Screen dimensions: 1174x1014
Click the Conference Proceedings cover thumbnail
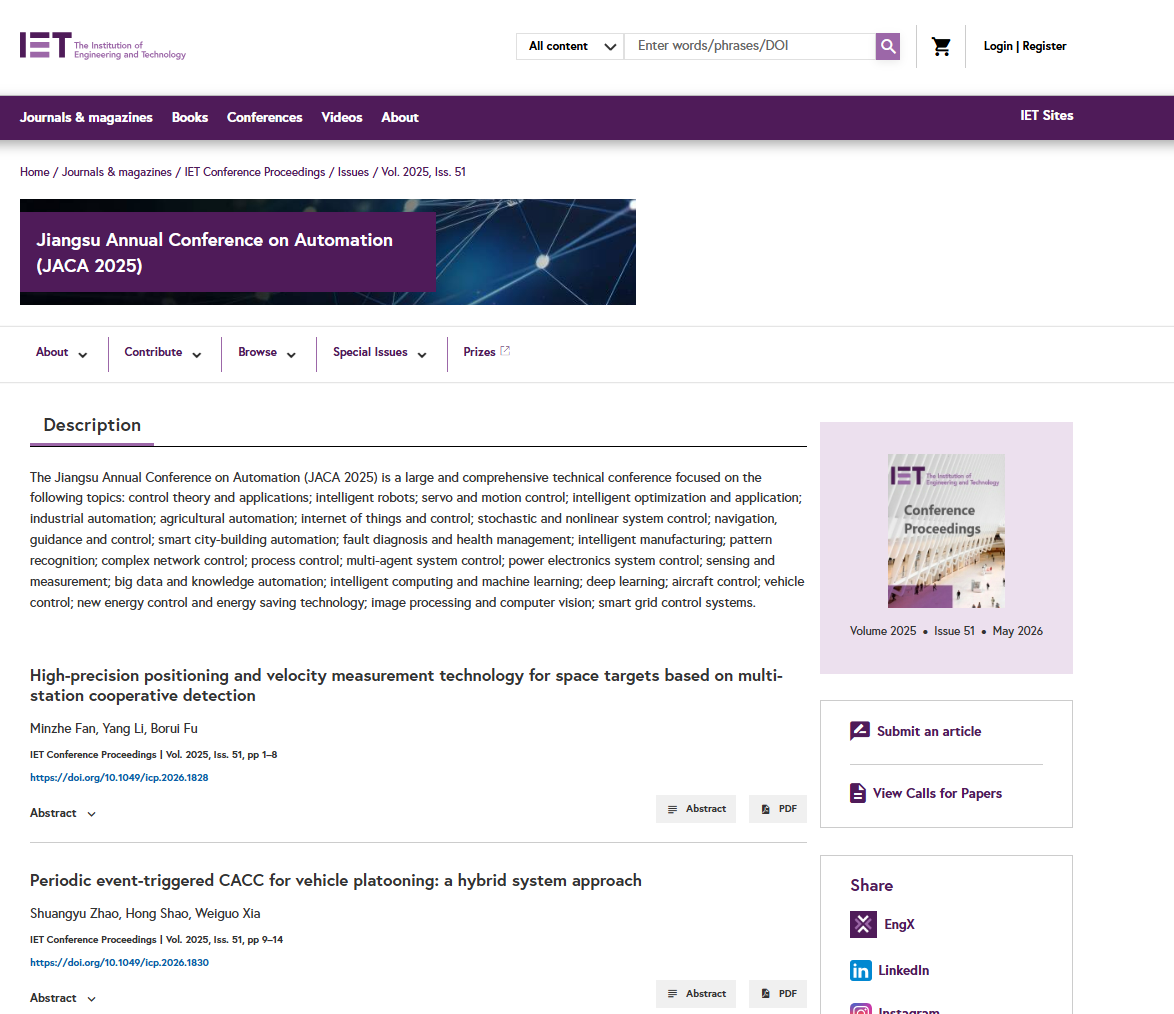(x=946, y=530)
